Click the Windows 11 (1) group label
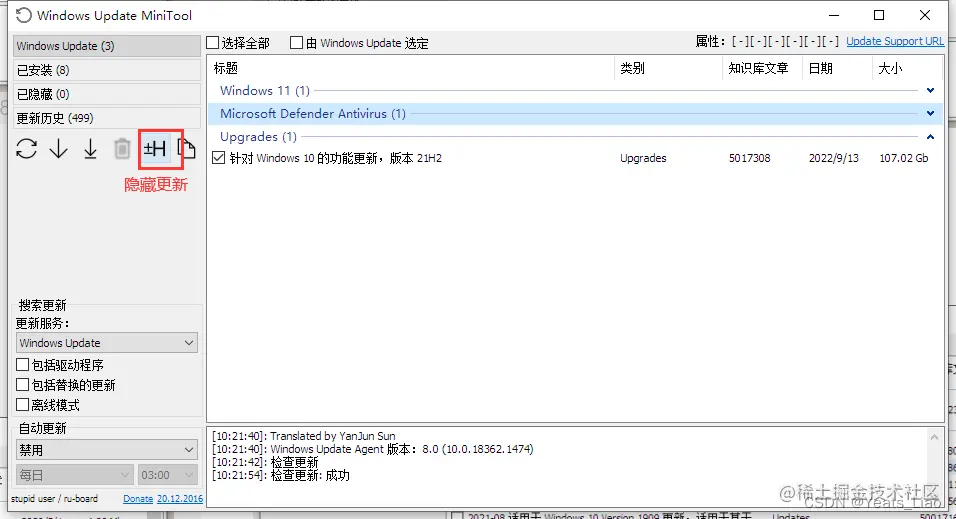 tap(265, 90)
